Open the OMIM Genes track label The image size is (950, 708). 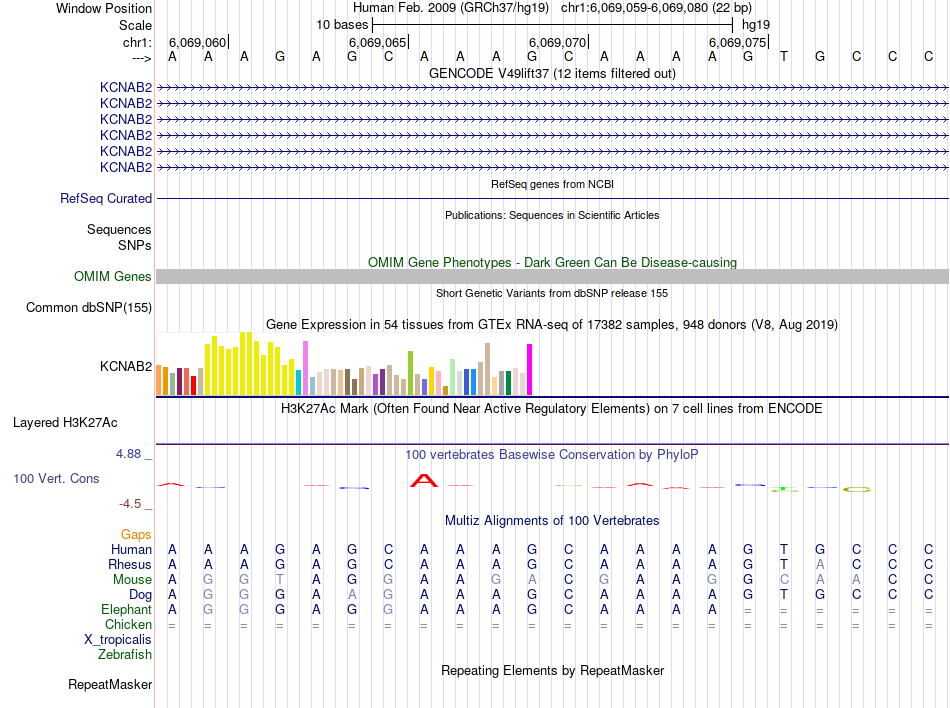pos(113,277)
